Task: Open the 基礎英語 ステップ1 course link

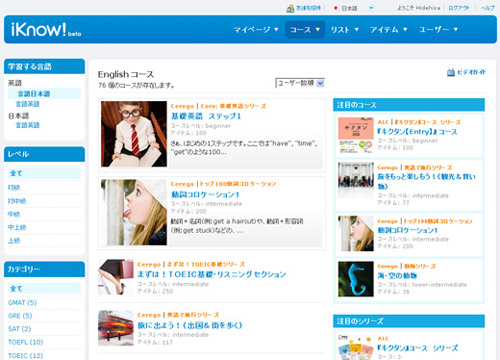Action: 206,116
